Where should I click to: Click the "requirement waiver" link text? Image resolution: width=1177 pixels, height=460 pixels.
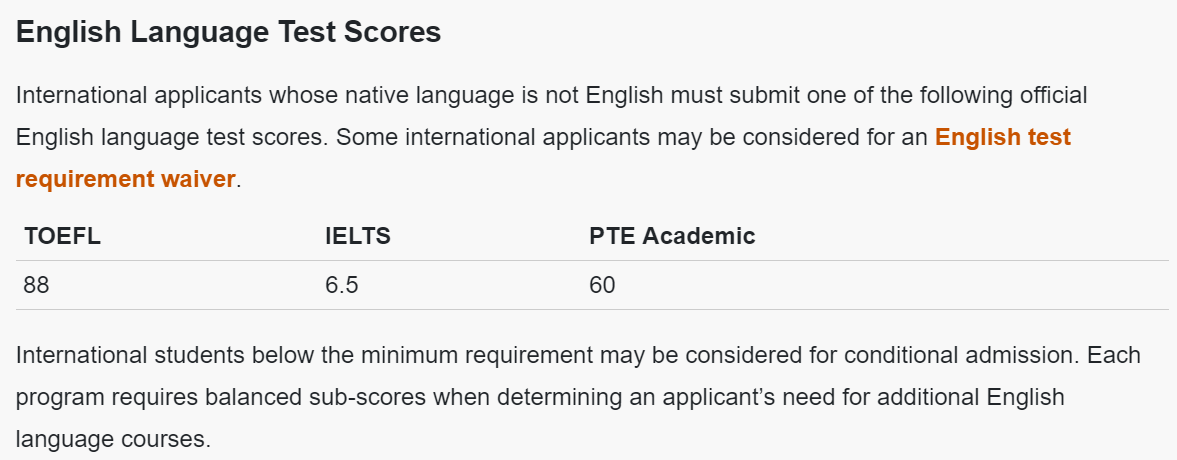[x=125, y=179]
